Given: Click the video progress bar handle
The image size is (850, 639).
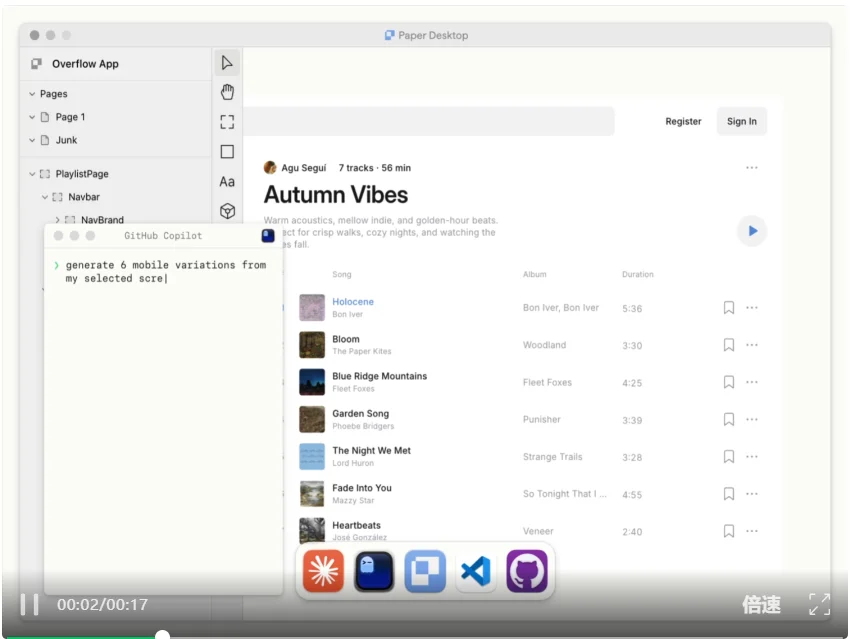Looking at the screenshot, I should click(162, 635).
